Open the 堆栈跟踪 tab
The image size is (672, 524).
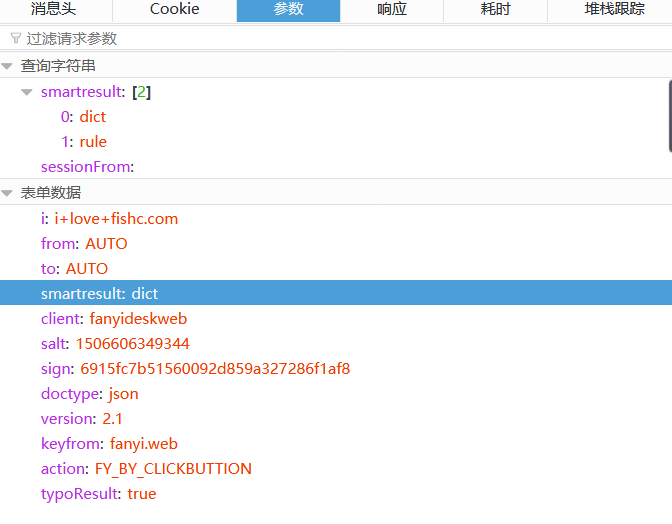(614, 9)
